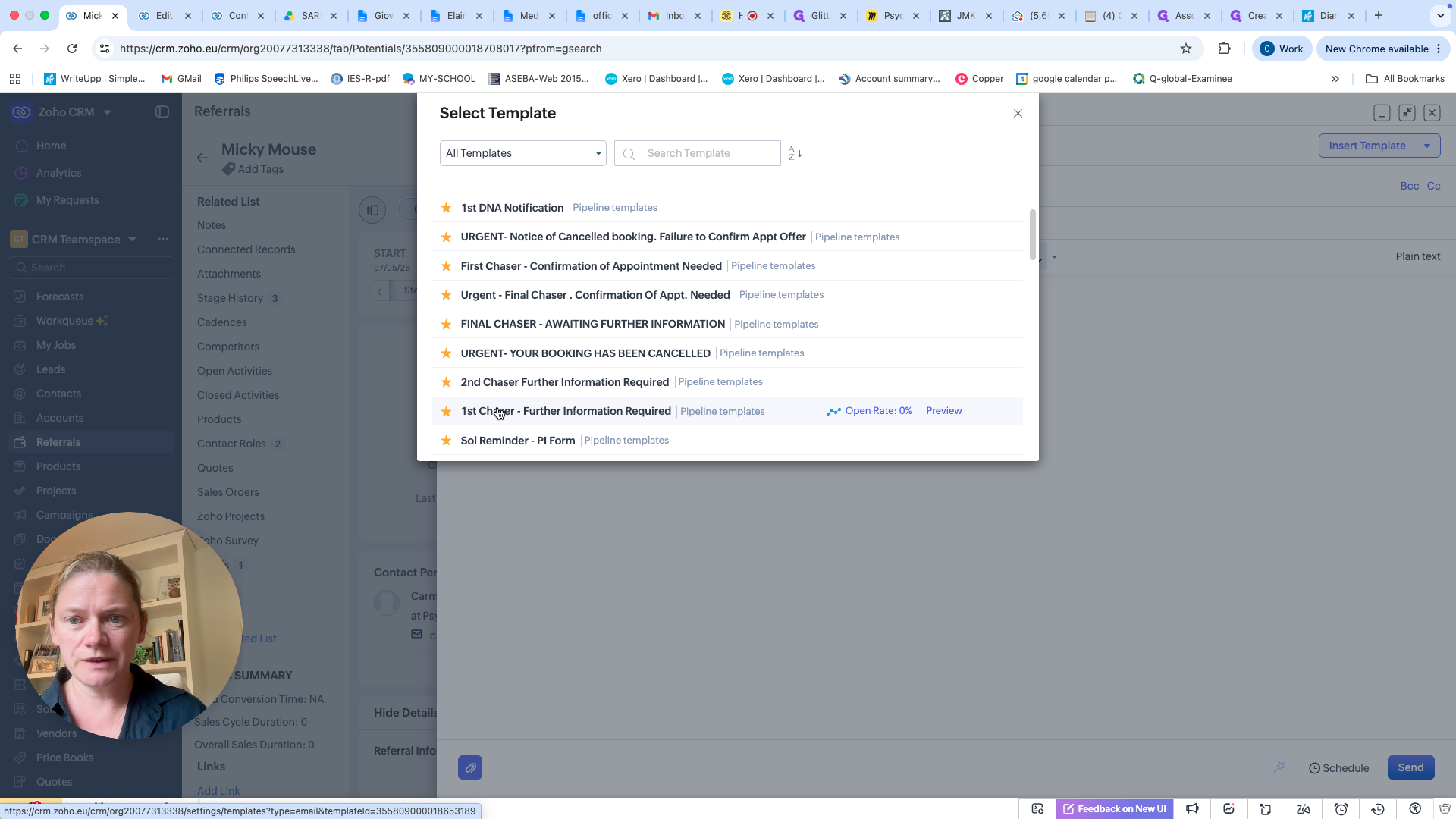Open My Requests in the sidebar
The width and height of the screenshot is (1456, 819).
(x=67, y=200)
